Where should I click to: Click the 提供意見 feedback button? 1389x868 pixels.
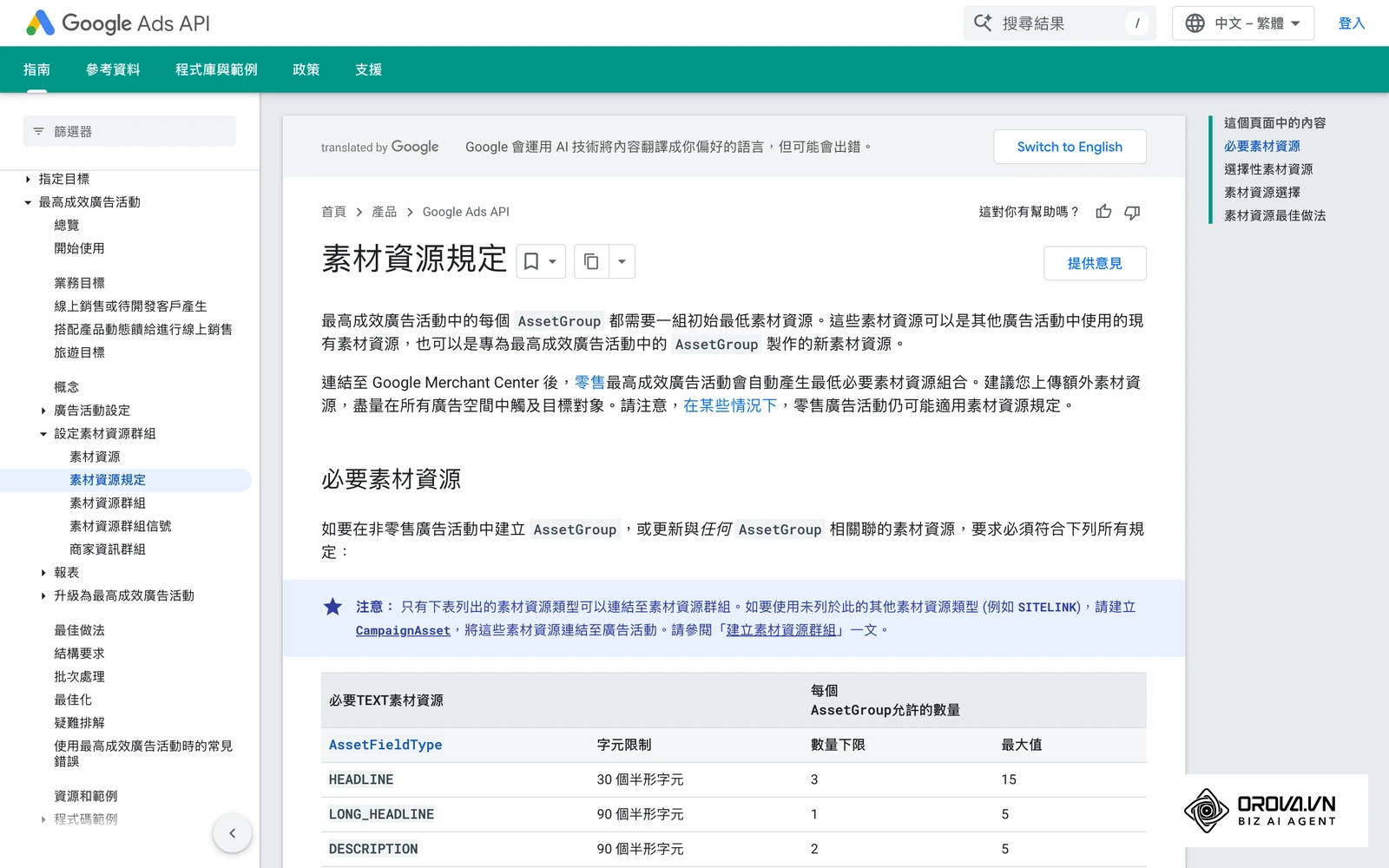click(x=1095, y=263)
